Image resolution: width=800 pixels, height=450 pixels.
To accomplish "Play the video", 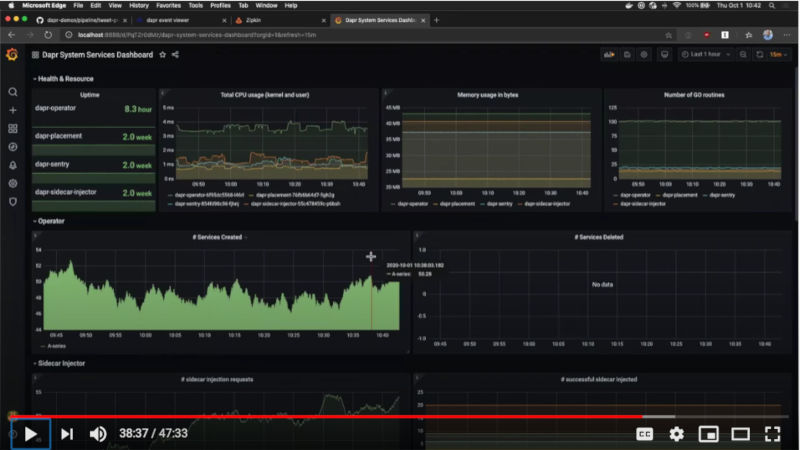I will [x=31, y=434].
